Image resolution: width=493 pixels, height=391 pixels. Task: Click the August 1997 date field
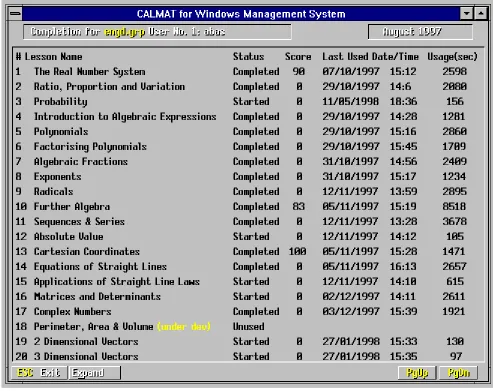(x=420, y=32)
